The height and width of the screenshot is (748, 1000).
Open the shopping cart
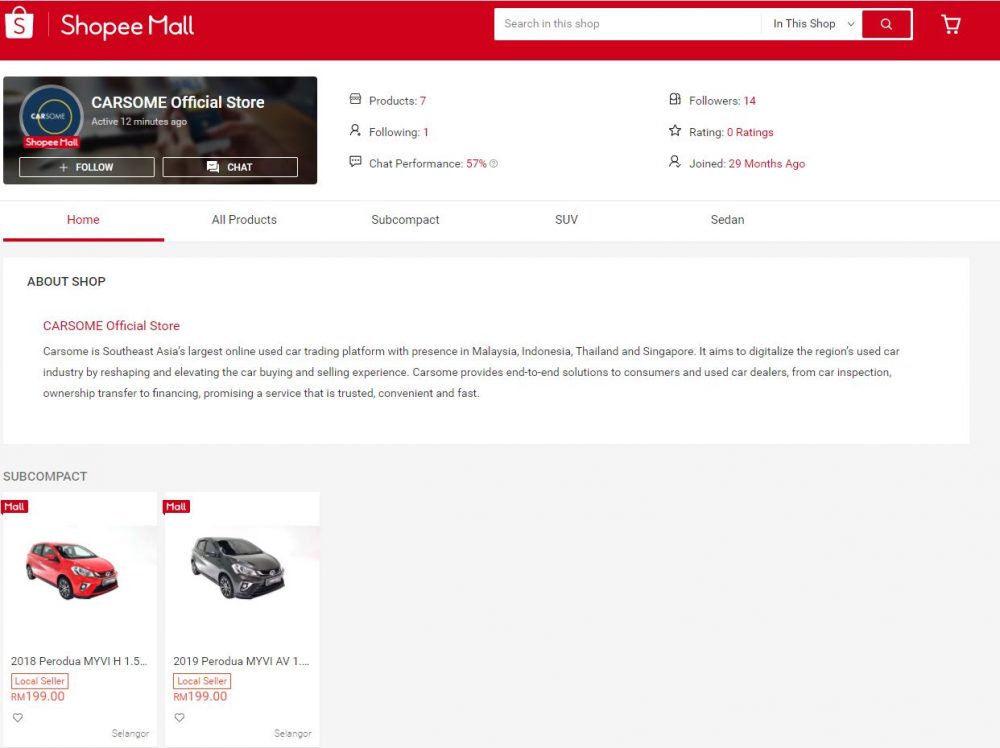point(951,25)
